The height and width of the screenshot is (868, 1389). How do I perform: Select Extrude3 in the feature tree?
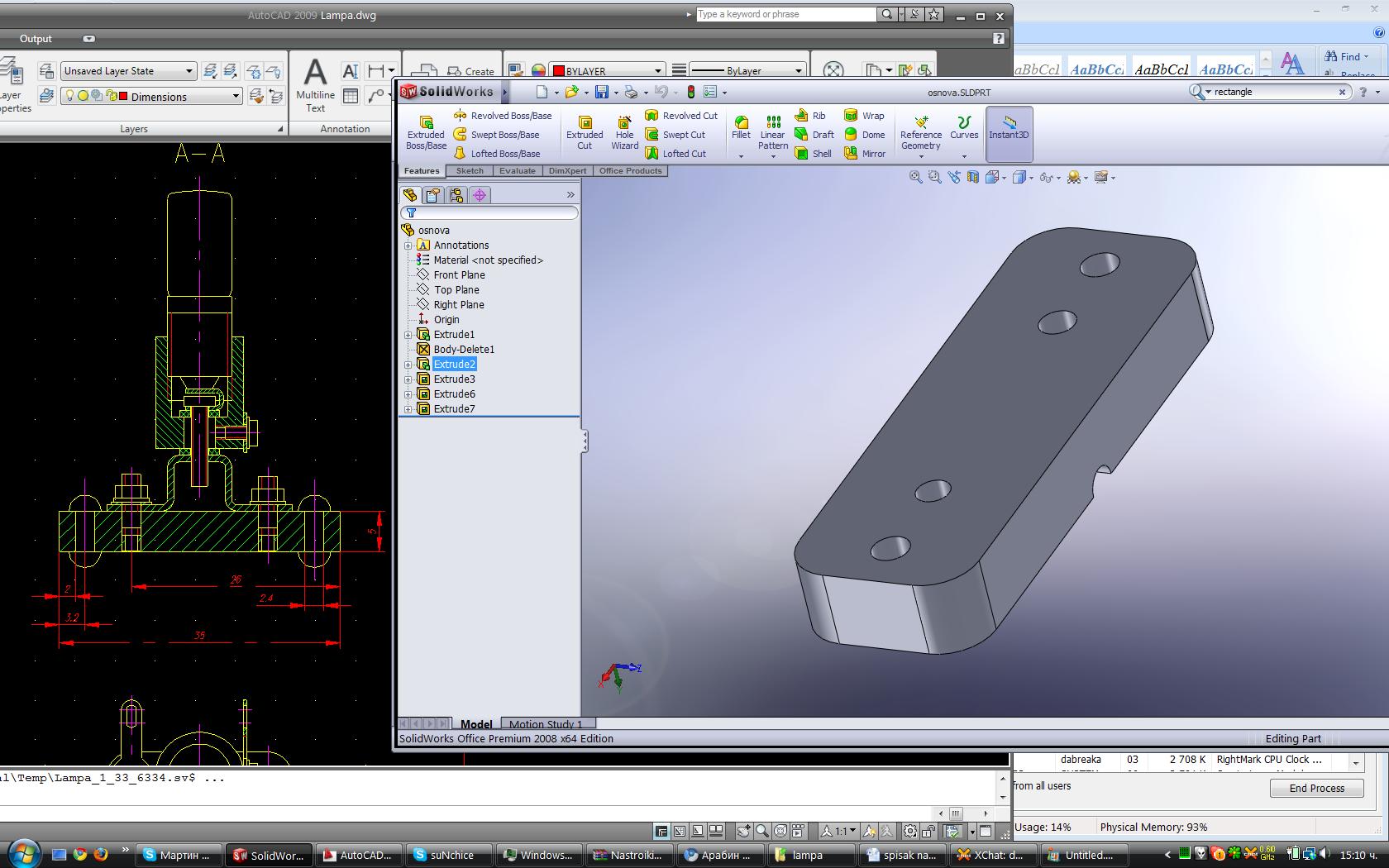pos(454,379)
